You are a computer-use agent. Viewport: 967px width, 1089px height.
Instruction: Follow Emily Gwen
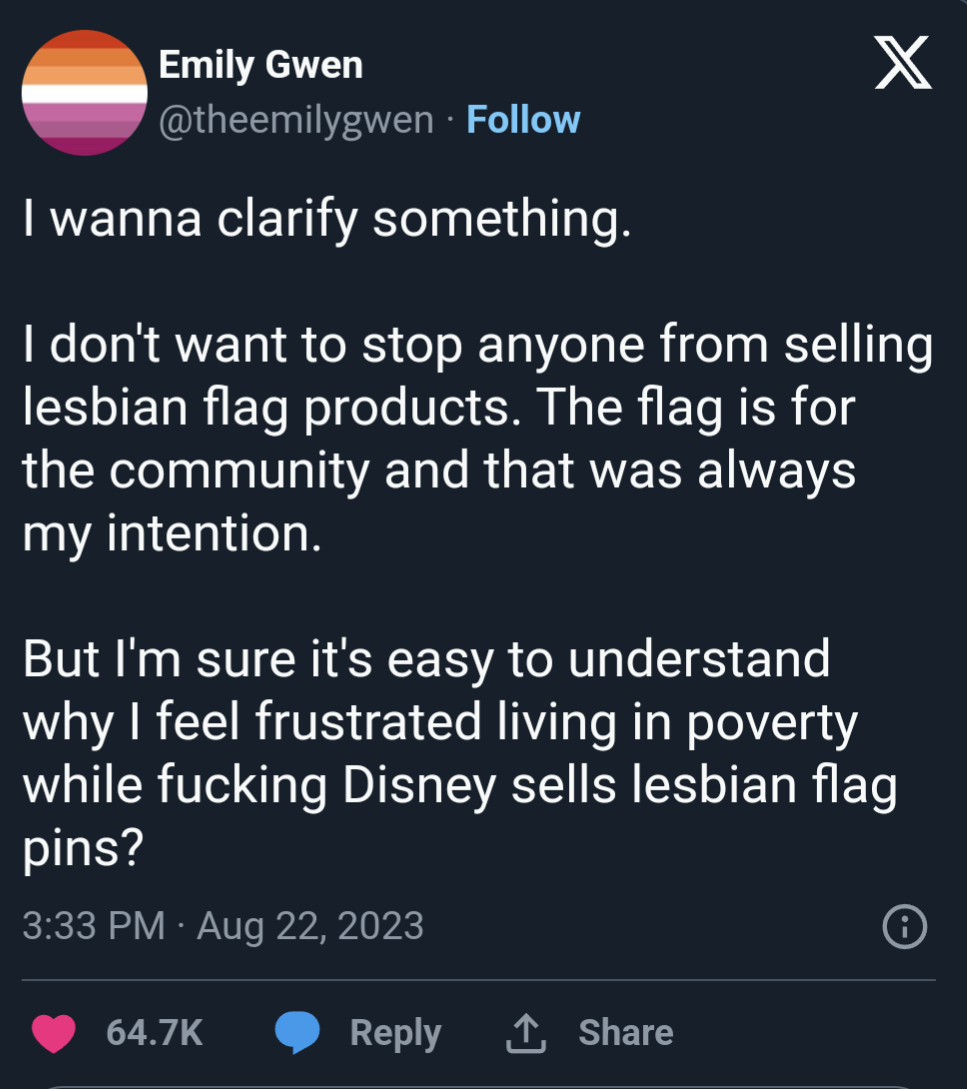(523, 120)
